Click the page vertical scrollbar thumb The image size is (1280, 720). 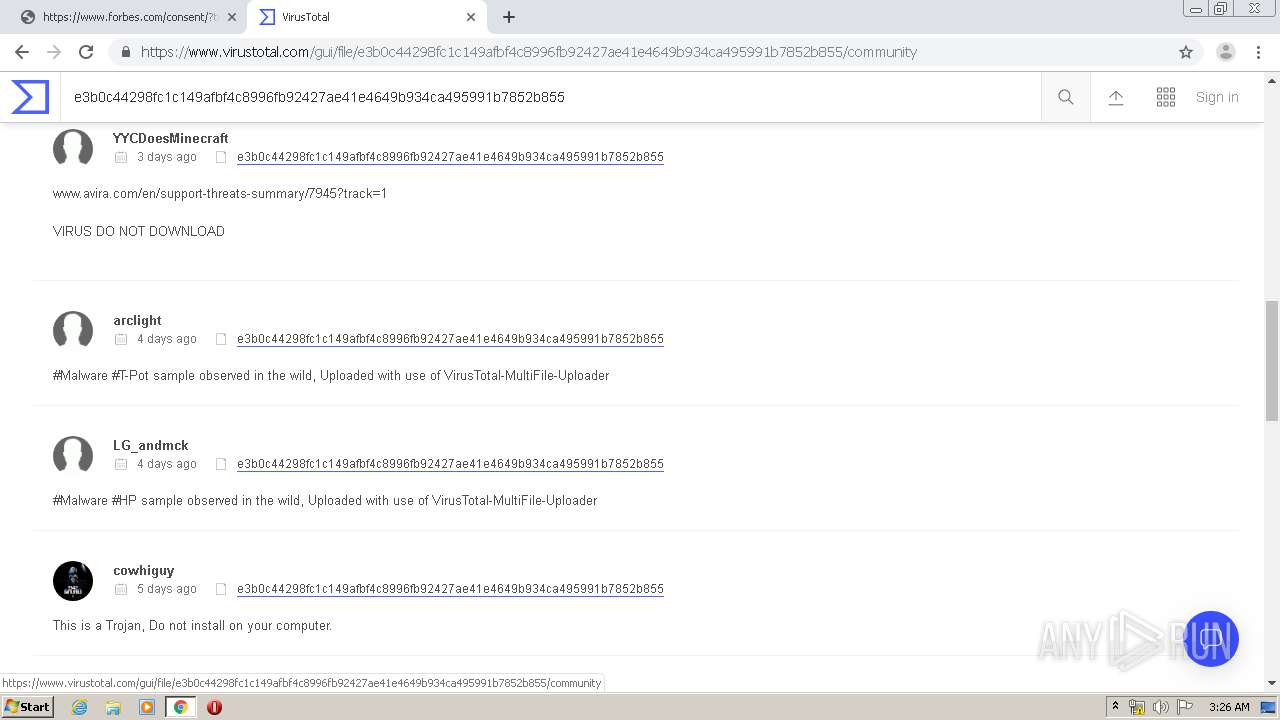point(1272,361)
